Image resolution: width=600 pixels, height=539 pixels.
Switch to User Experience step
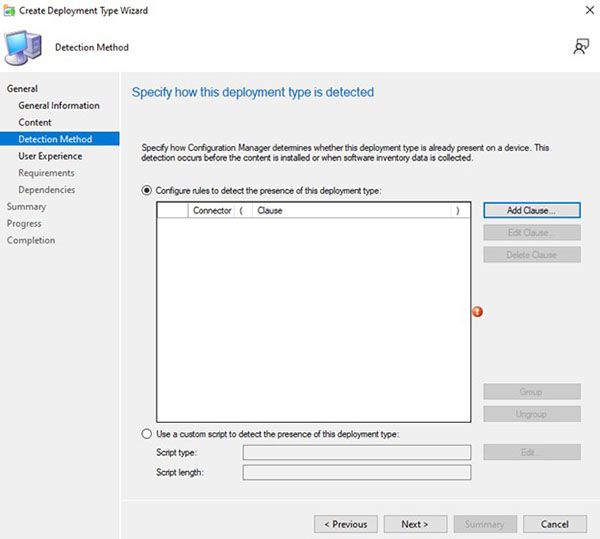pyautogui.click(x=50, y=156)
